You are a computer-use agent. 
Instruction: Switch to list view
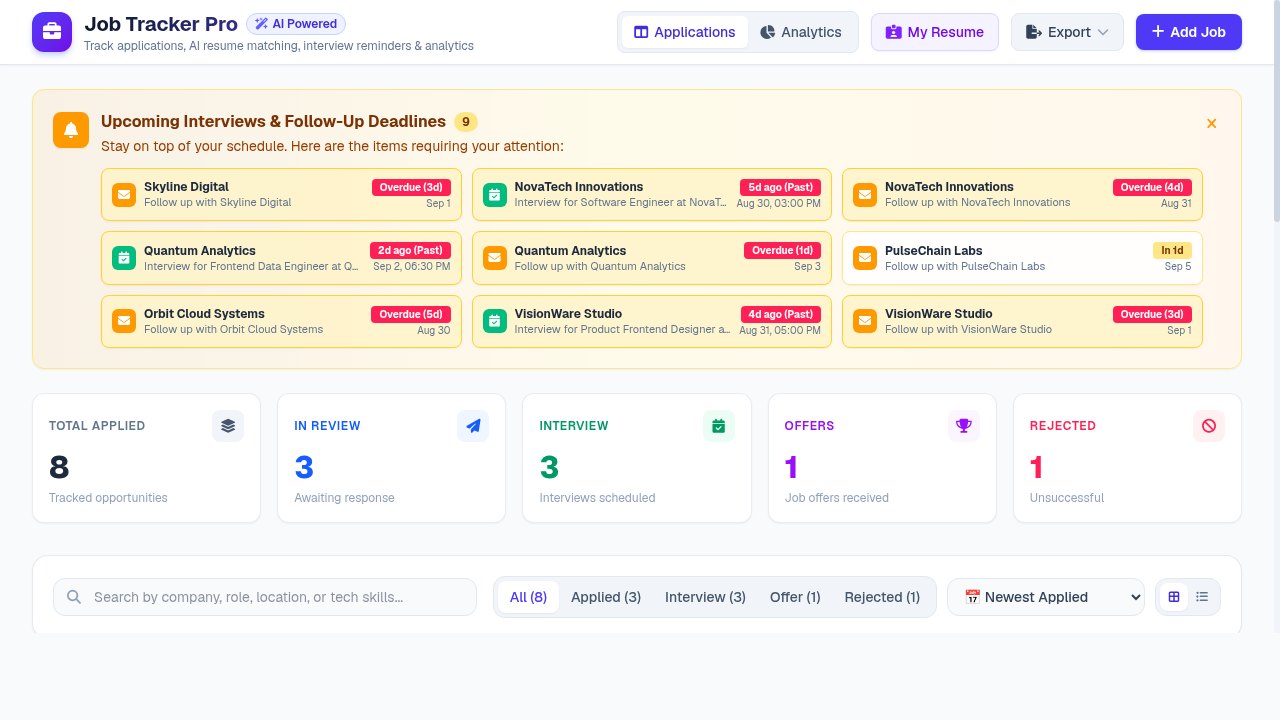pyautogui.click(x=1202, y=597)
